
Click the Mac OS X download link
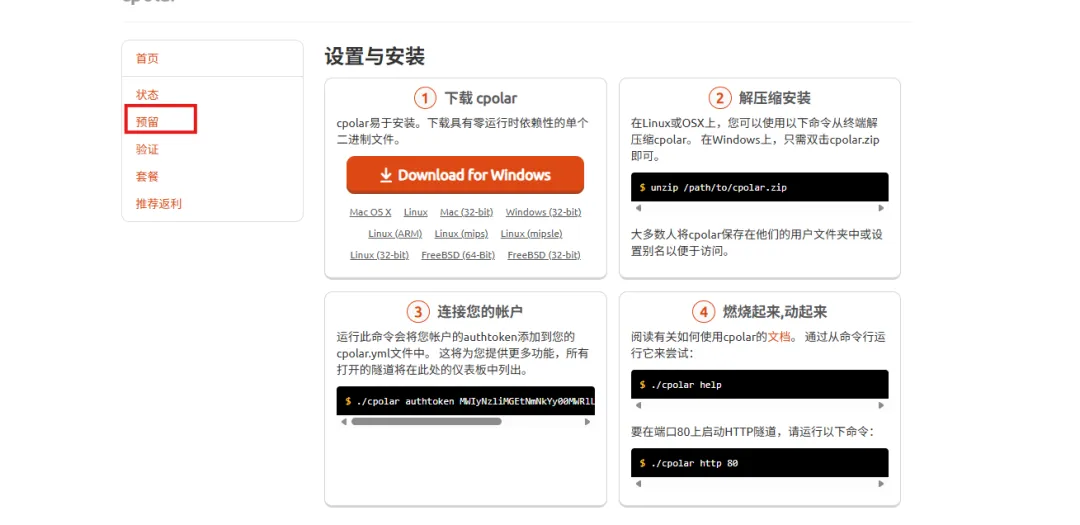tap(371, 212)
